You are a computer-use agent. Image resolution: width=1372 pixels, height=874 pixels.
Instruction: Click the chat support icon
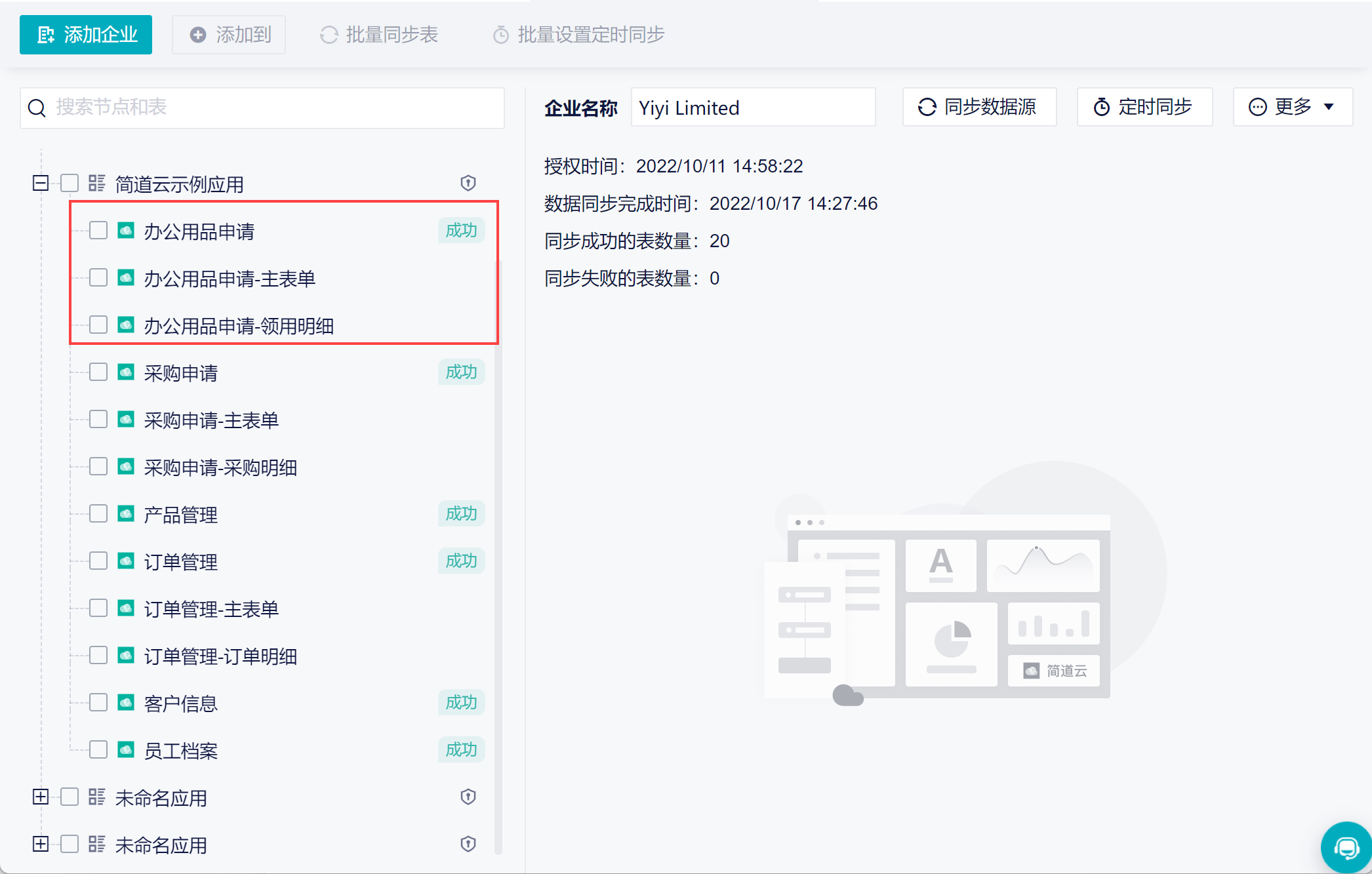click(1346, 847)
